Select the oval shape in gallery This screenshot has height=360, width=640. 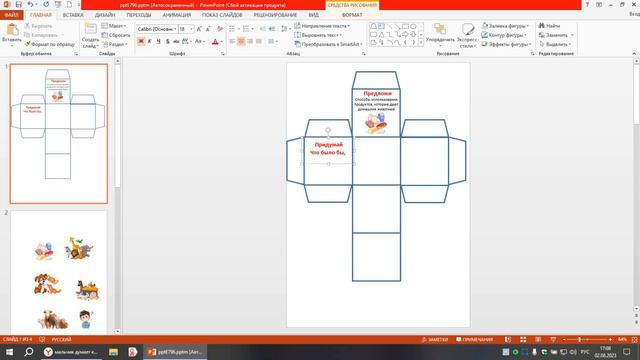click(413, 27)
